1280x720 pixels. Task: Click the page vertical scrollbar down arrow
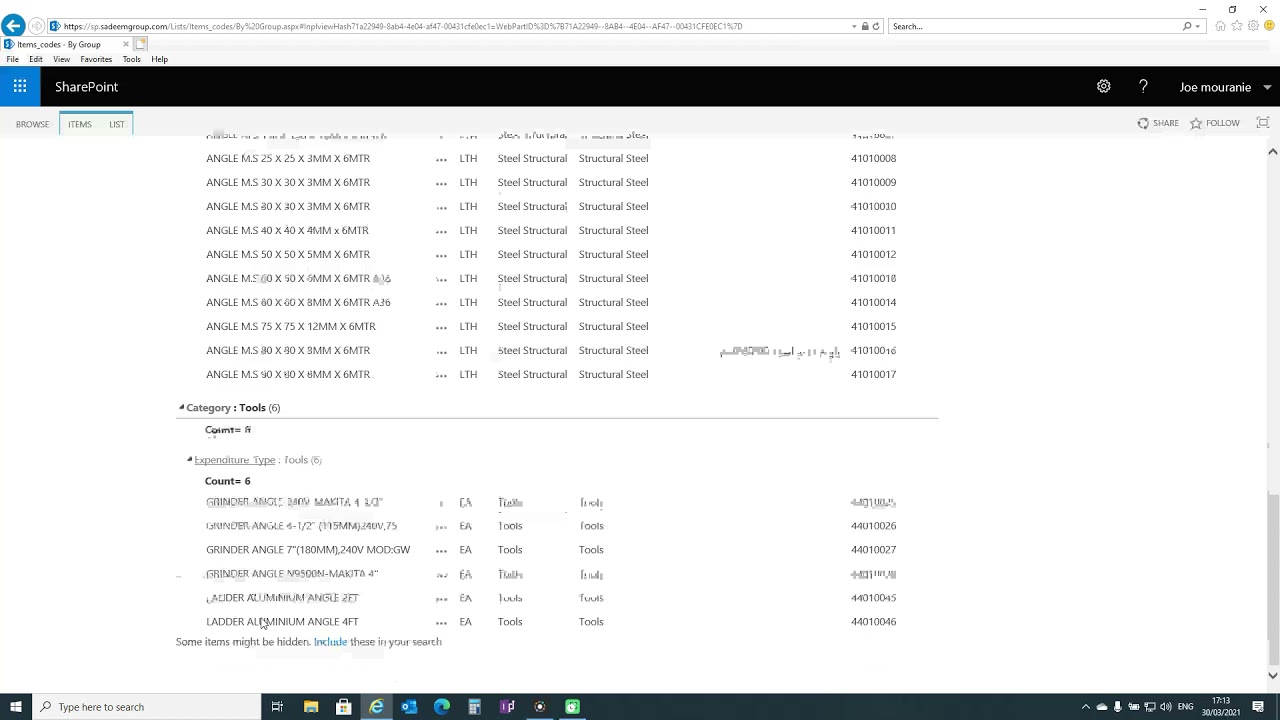click(x=1272, y=676)
